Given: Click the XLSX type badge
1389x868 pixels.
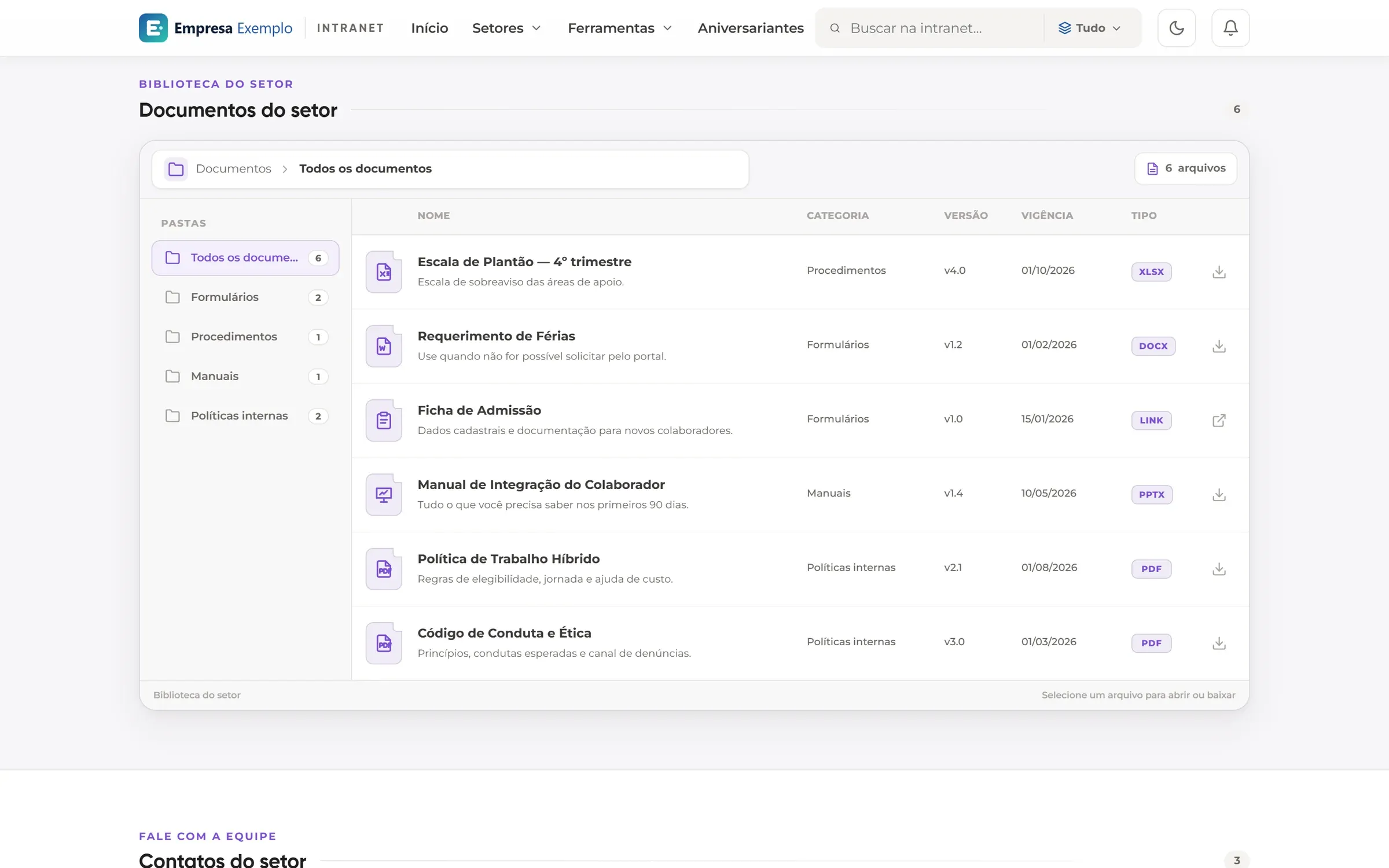Looking at the screenshot, I should click(x=1151, y=272).
